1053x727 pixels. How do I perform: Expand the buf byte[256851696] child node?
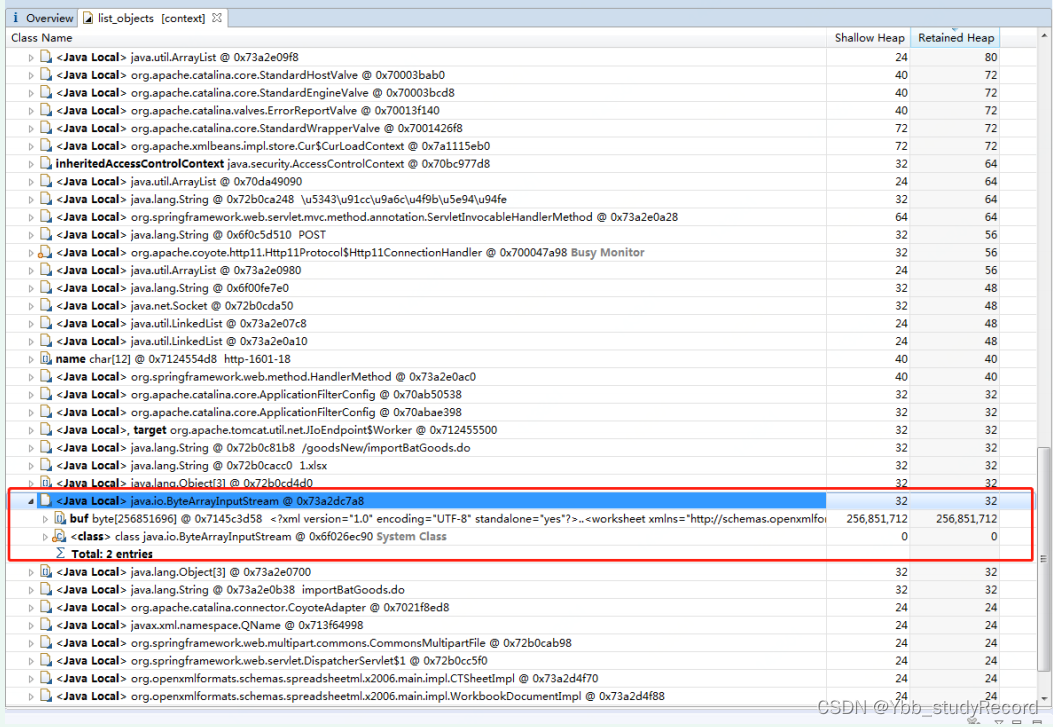tap(45, 519)
